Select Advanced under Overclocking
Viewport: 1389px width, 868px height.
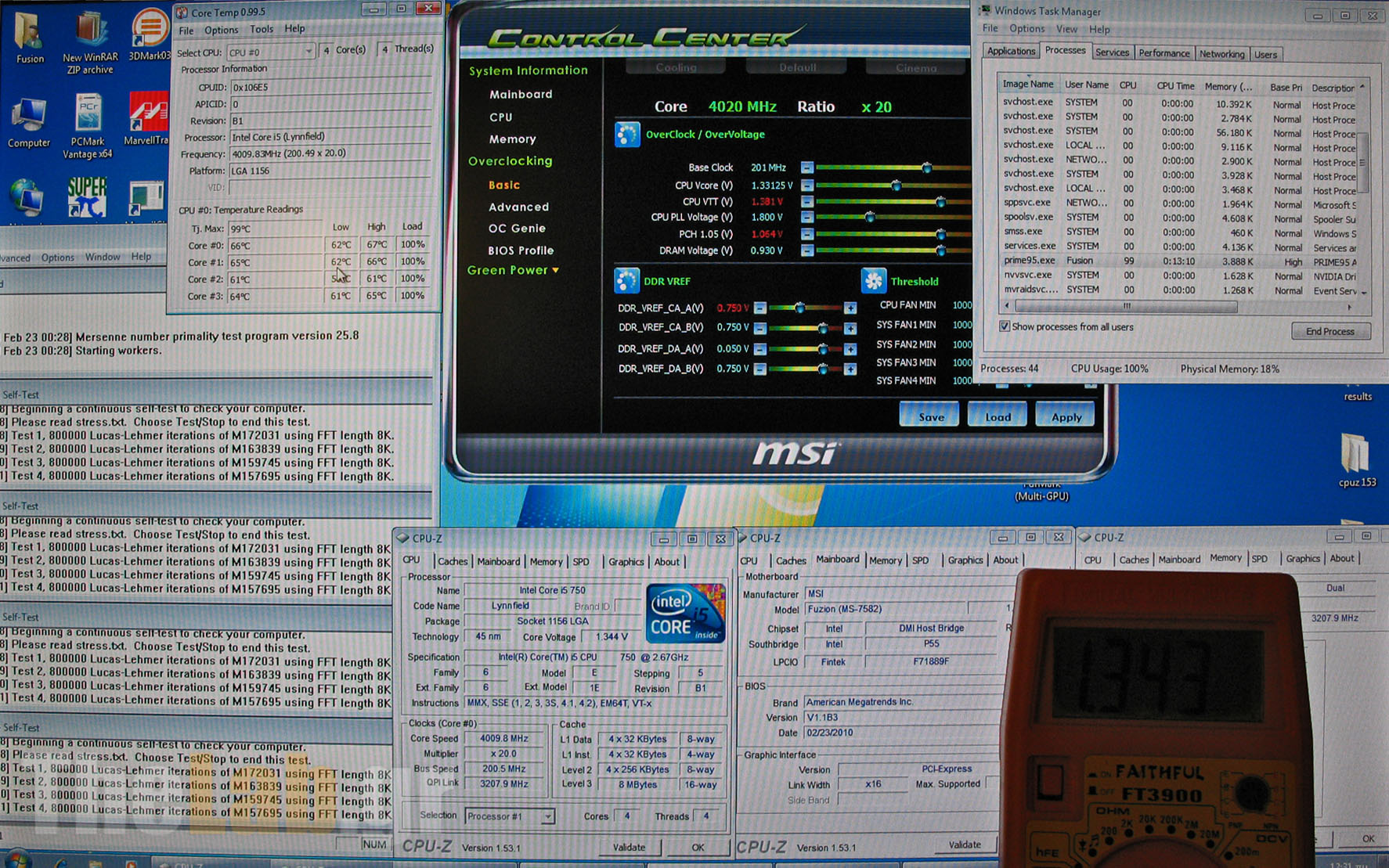(518, 207)
